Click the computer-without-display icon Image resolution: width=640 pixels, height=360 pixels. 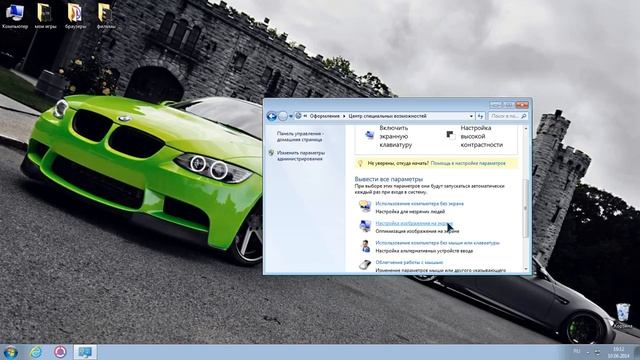(x=364, y=206)
